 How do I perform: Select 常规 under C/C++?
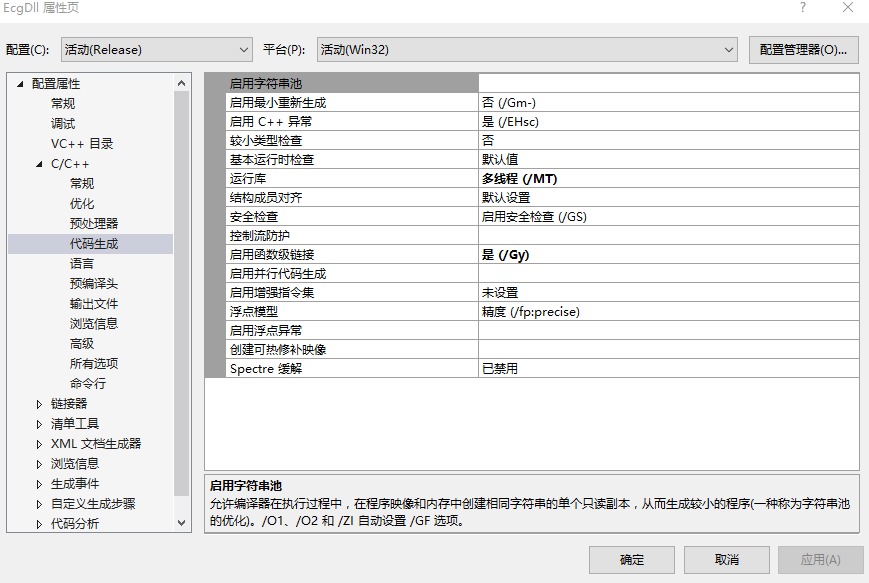point(82,183)
